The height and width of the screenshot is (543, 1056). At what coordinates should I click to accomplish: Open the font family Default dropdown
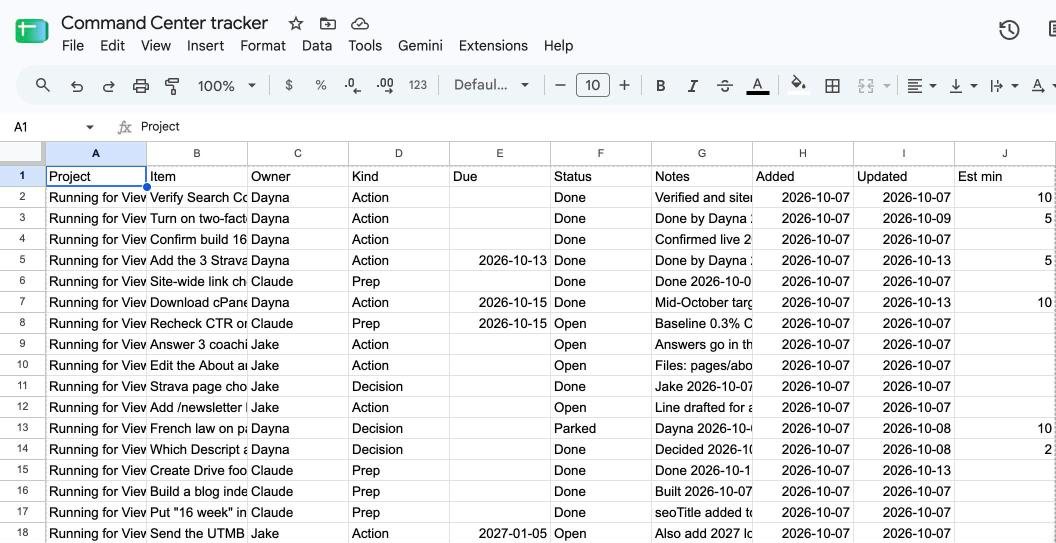click(x=491, y=86)
